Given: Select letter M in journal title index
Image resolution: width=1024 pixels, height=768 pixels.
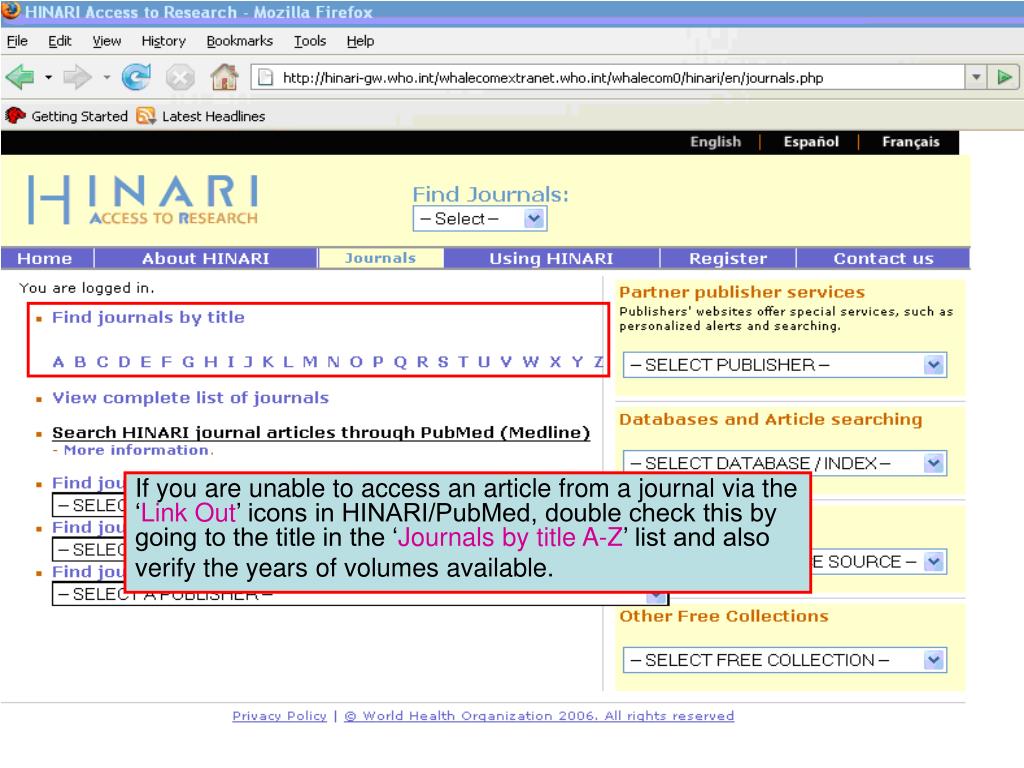Looking at the screenshot, I should pyautogui.click(x=310, y=362).
